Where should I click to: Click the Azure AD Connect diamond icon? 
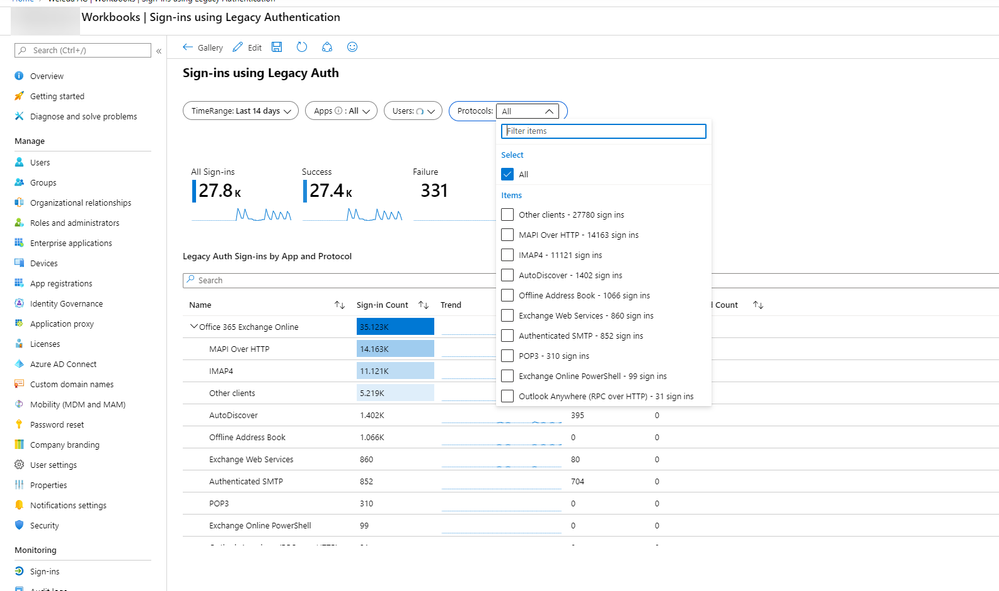tap(19, 364)
